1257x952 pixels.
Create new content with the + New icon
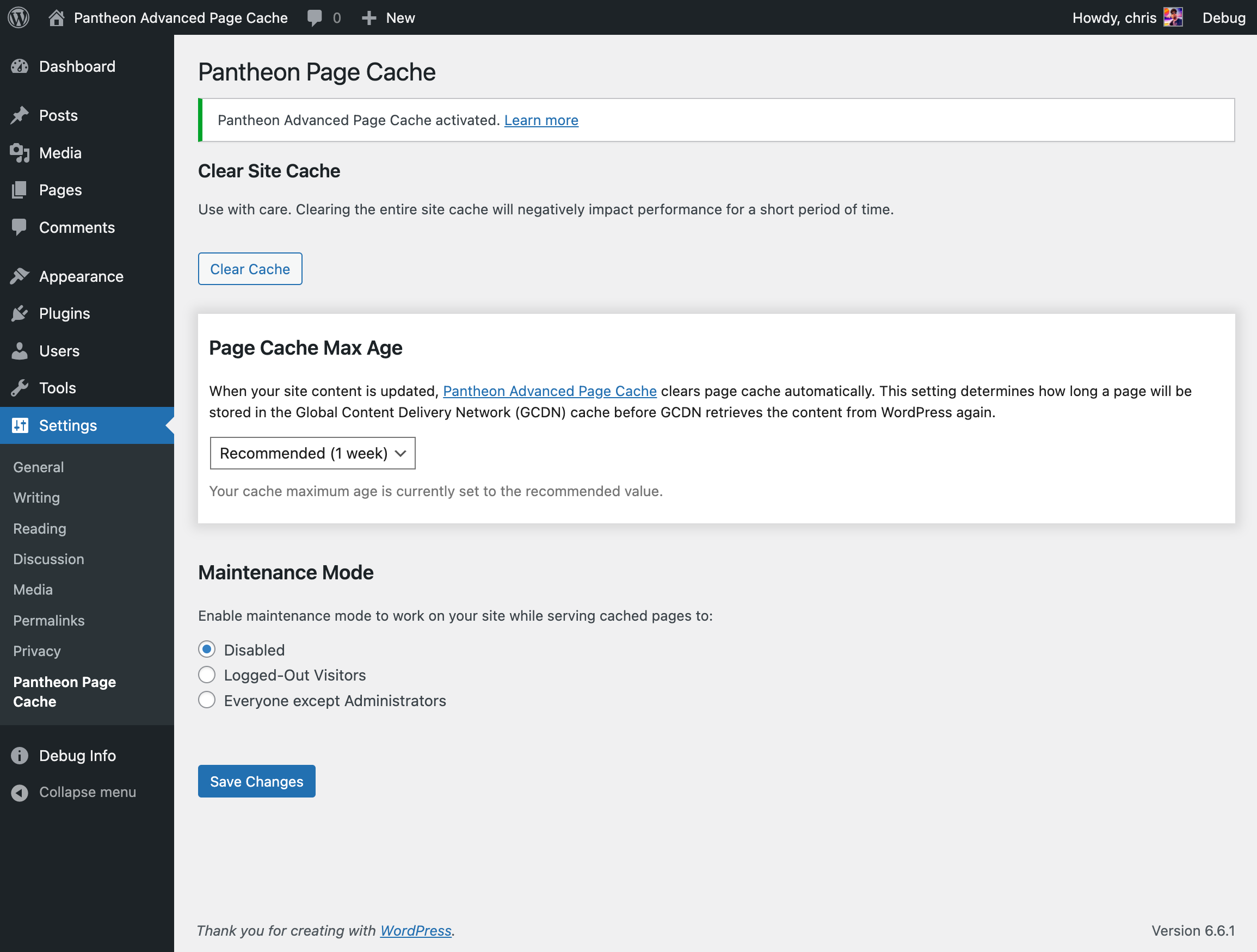coord(369,17)
